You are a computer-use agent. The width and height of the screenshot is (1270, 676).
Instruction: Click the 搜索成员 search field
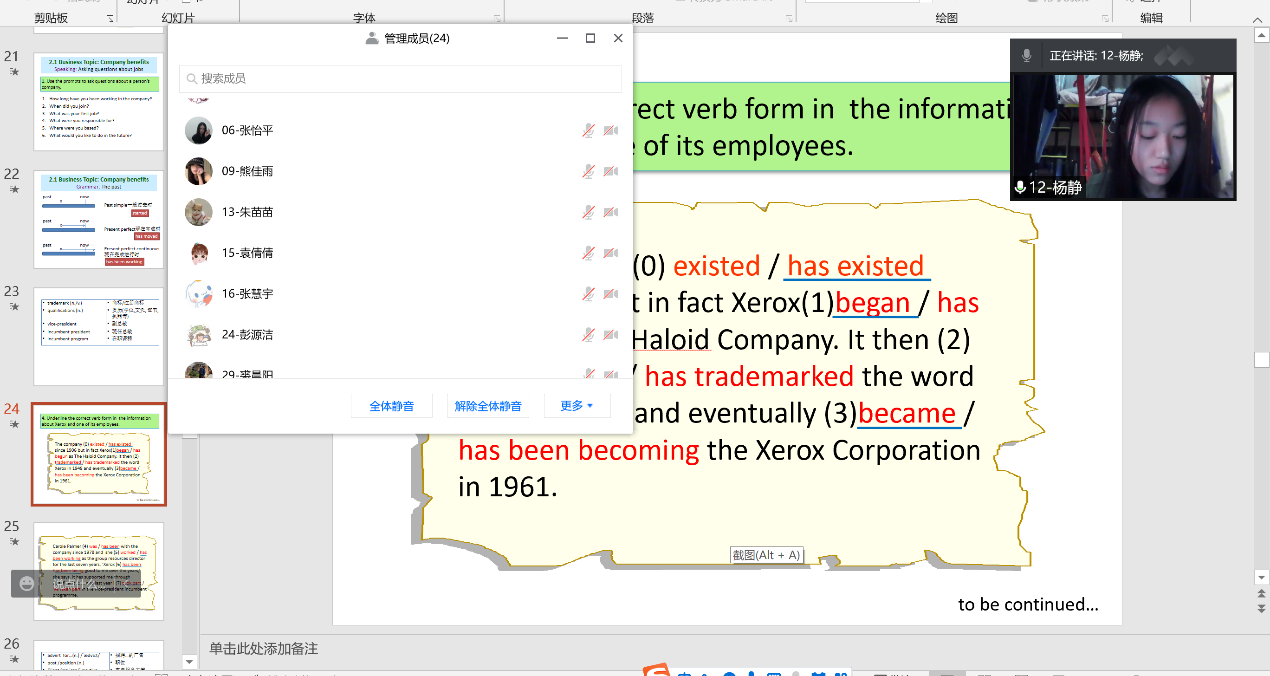point(400,78)
